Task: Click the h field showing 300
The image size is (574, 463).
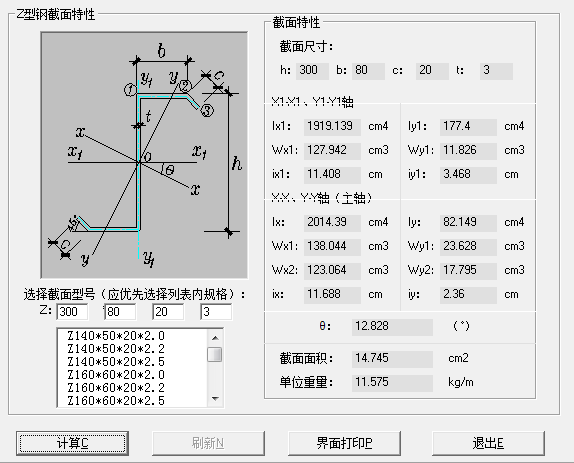Action: (312, 71)
